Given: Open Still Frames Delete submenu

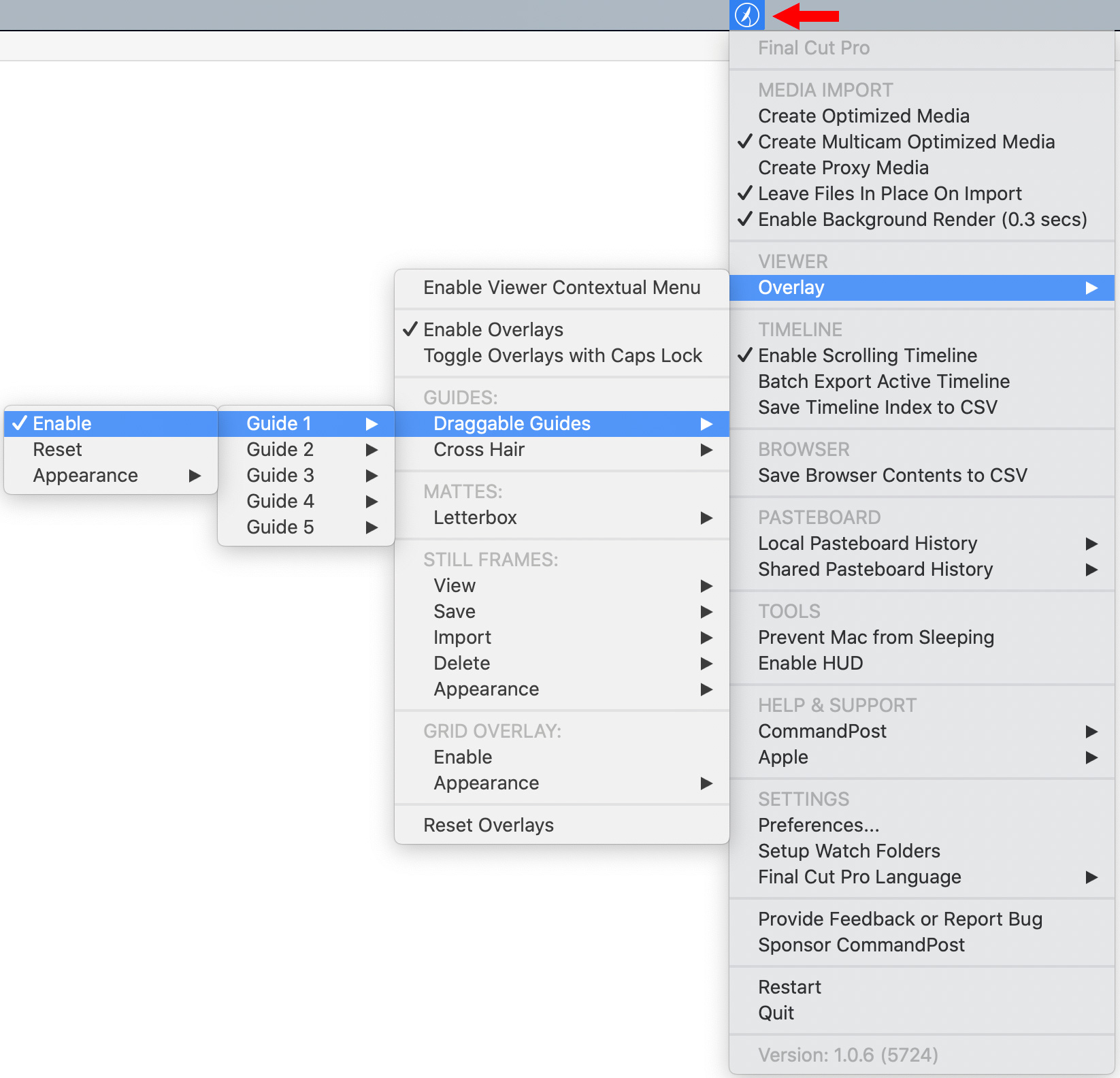Looking at the screenshot, I should [562, 663].
